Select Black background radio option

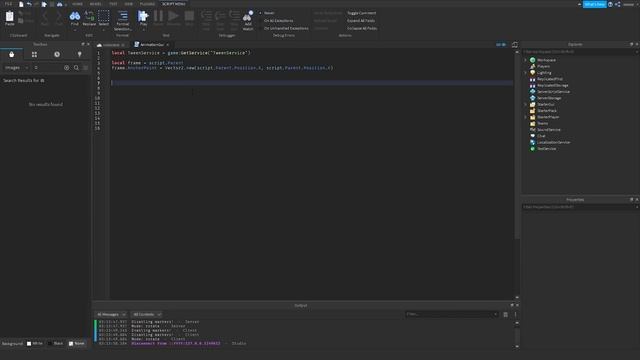pyautogui.click(x=56, y=343)
